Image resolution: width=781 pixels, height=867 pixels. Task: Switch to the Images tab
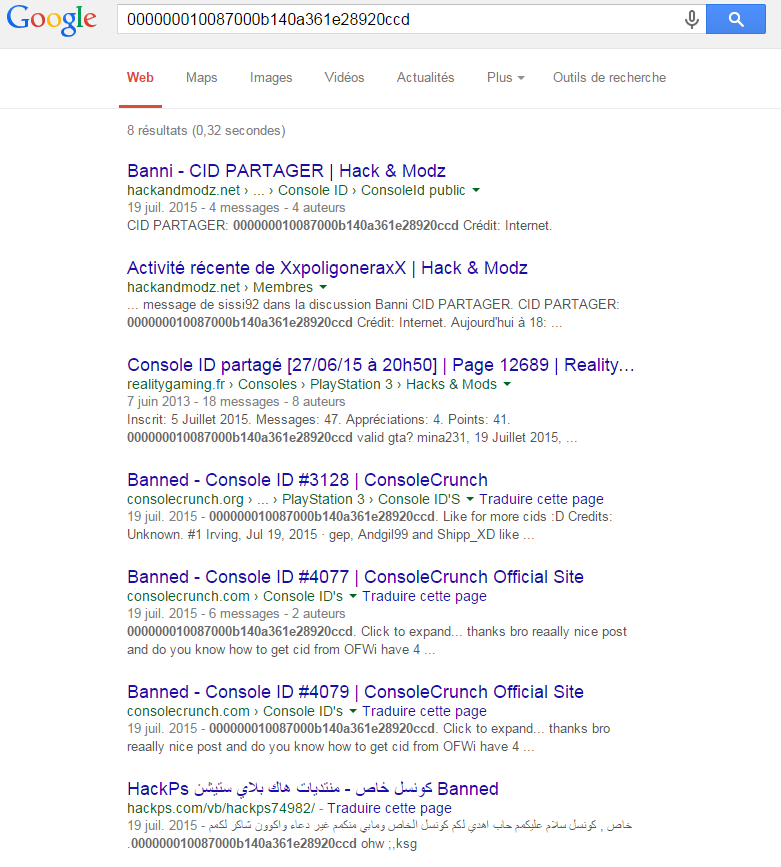coord(270,77)
